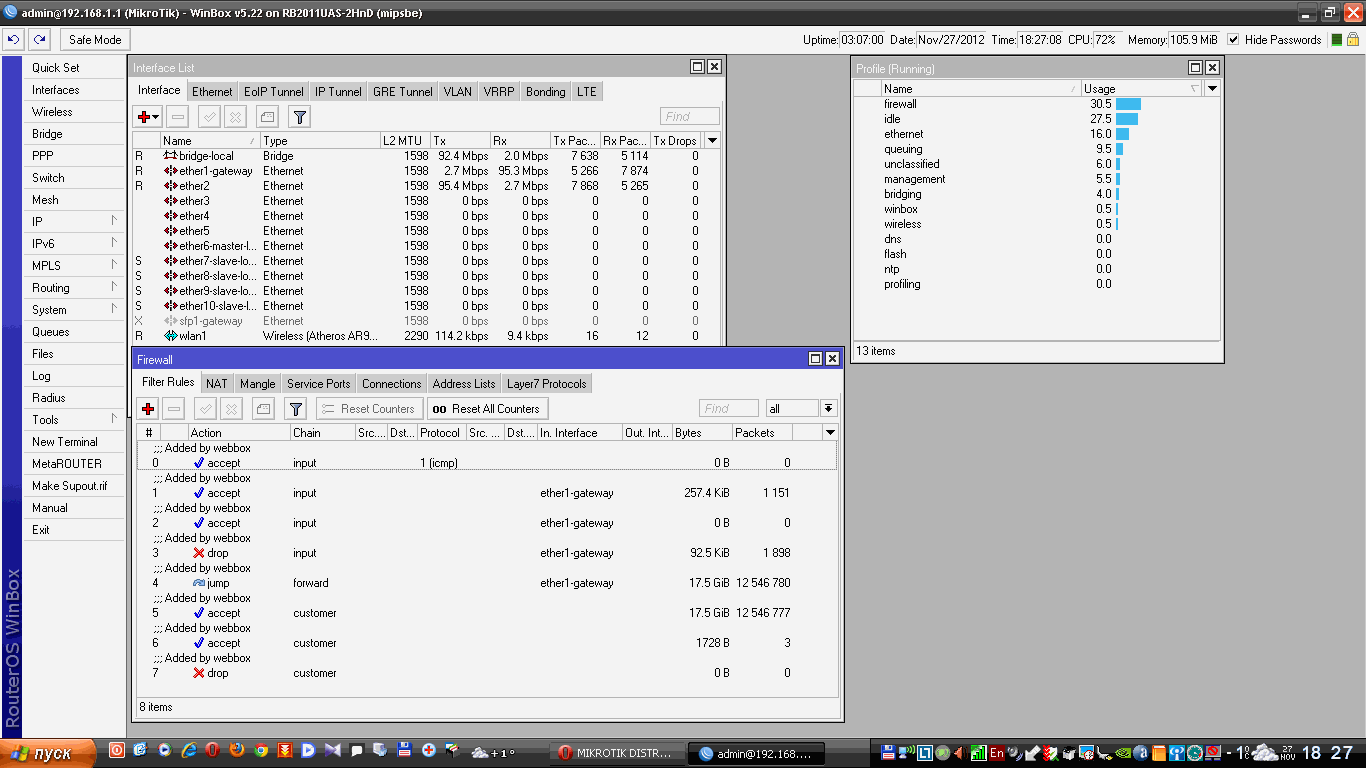The width and height of the screenshot is (1366, 768).
Task: Click Remove minus icon in Interface List
Action: click(177, 117)
